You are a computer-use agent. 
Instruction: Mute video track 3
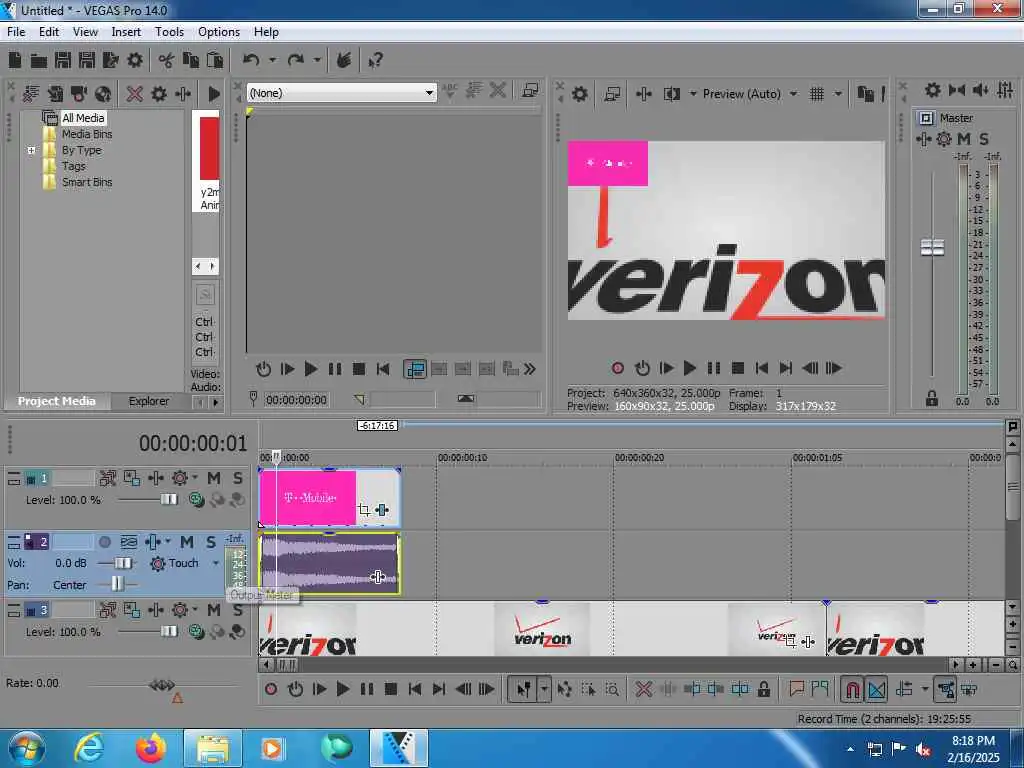point(214,610)
